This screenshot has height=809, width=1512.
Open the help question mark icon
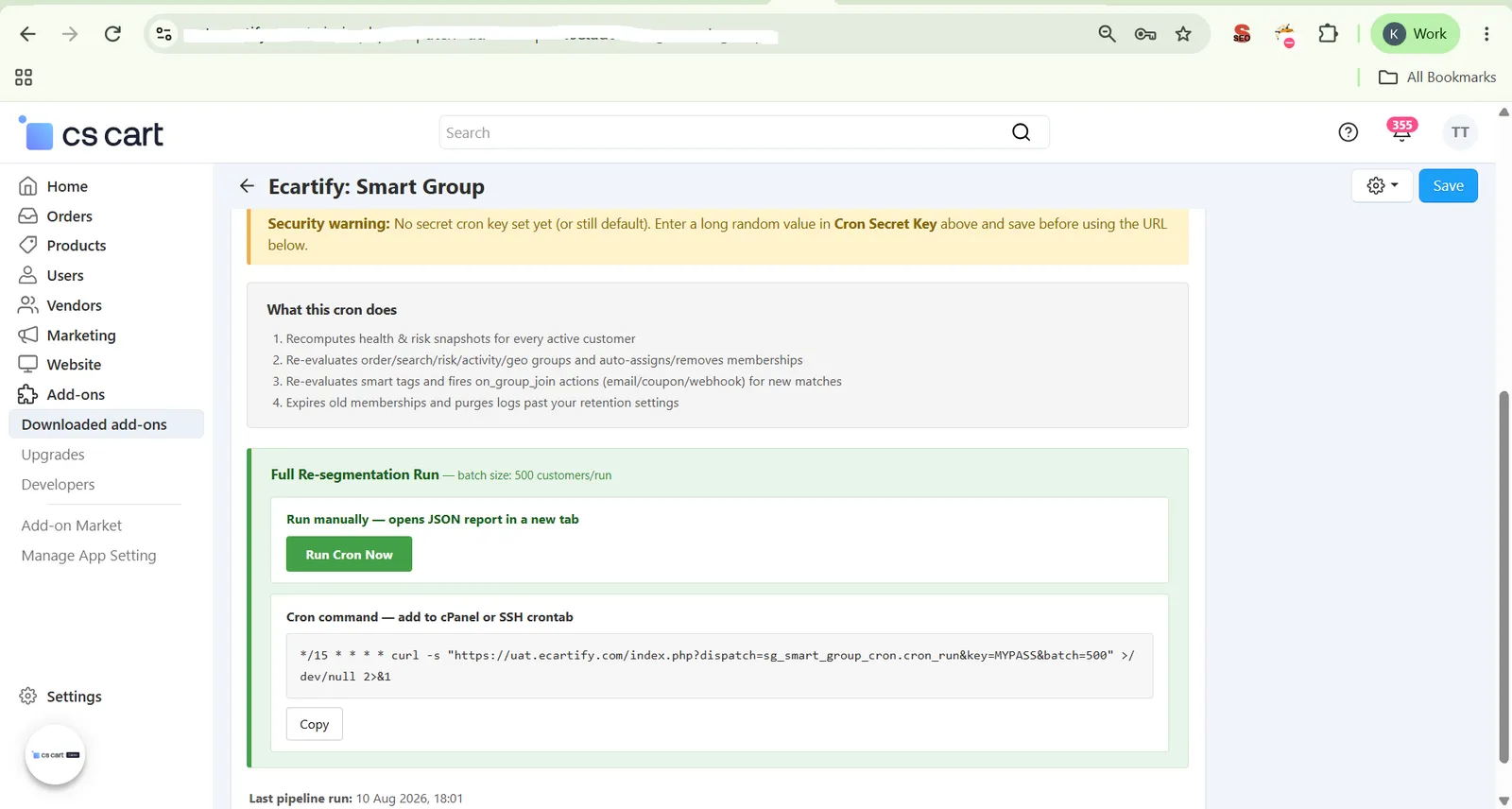(1348, 132)
